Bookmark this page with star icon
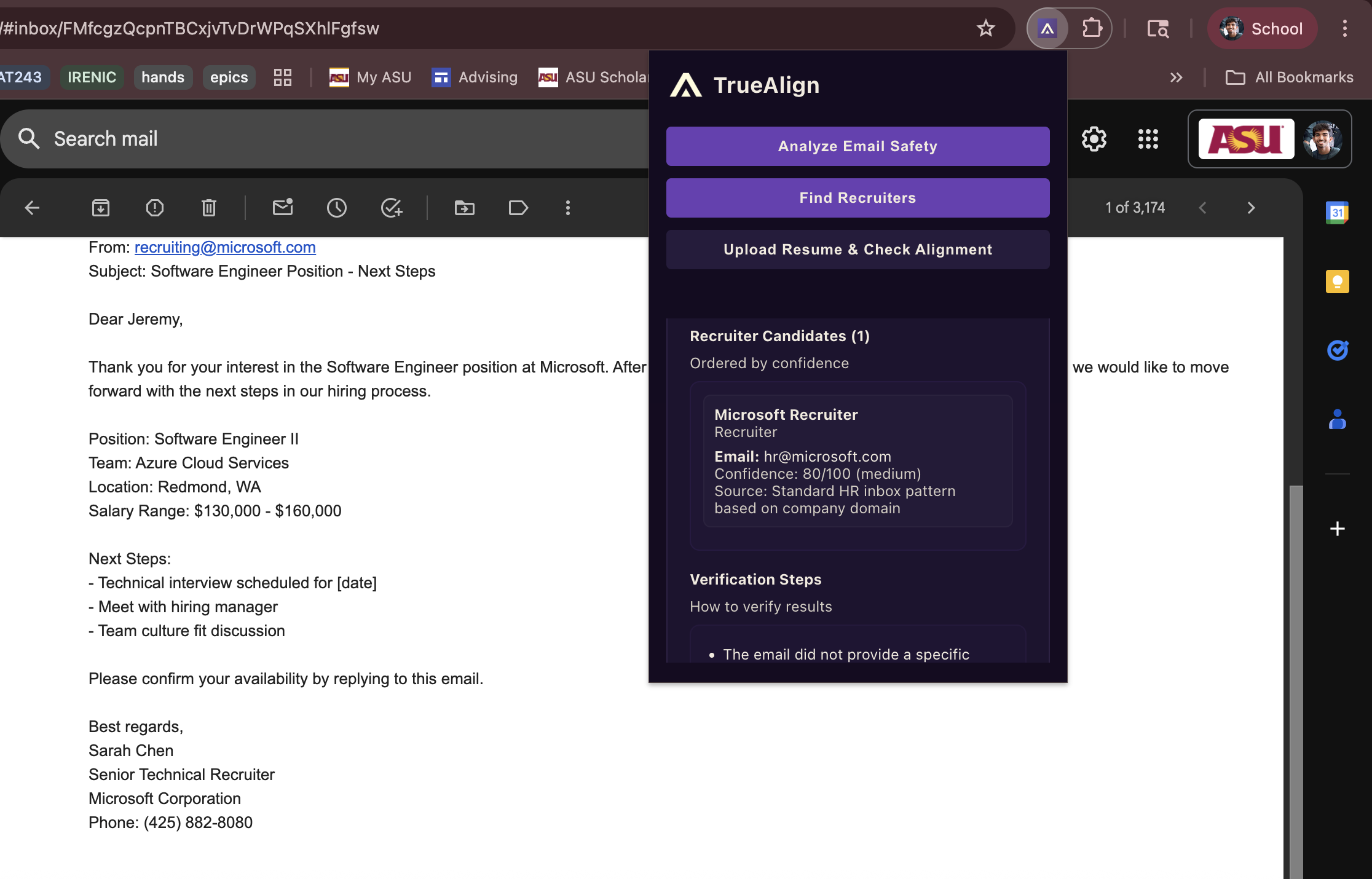 pyautogui.click(x=985, y=28)
